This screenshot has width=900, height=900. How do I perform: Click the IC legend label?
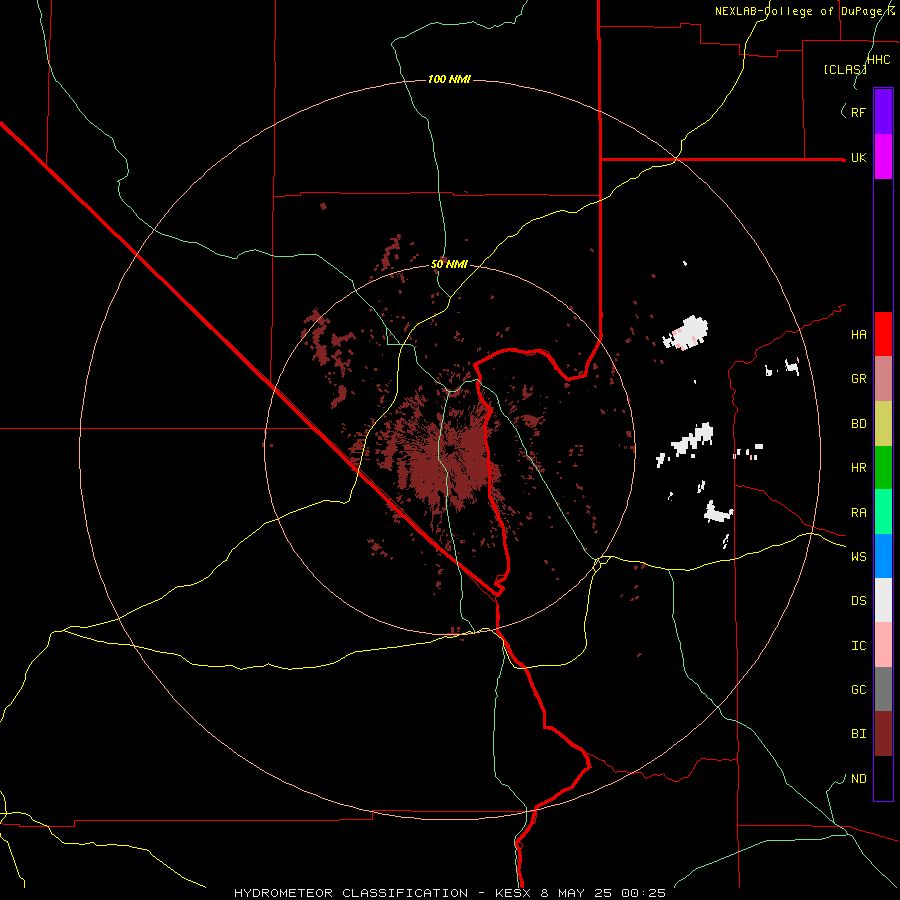[858, 646]
